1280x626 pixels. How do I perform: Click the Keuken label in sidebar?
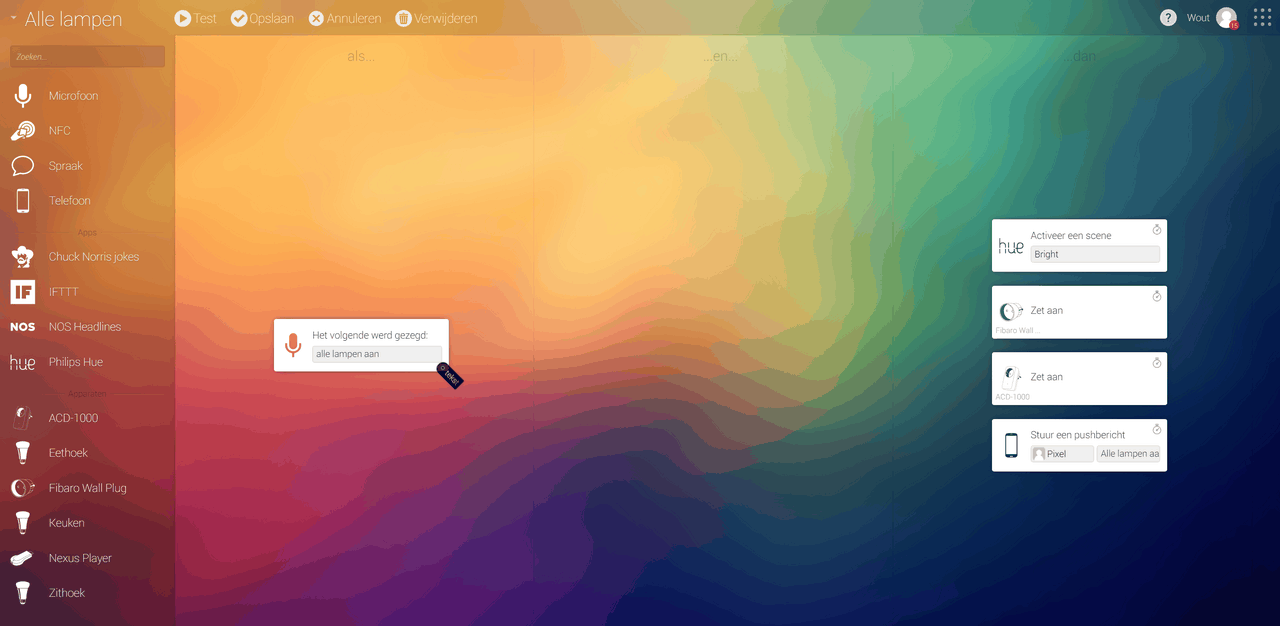(x=67, y=523)
